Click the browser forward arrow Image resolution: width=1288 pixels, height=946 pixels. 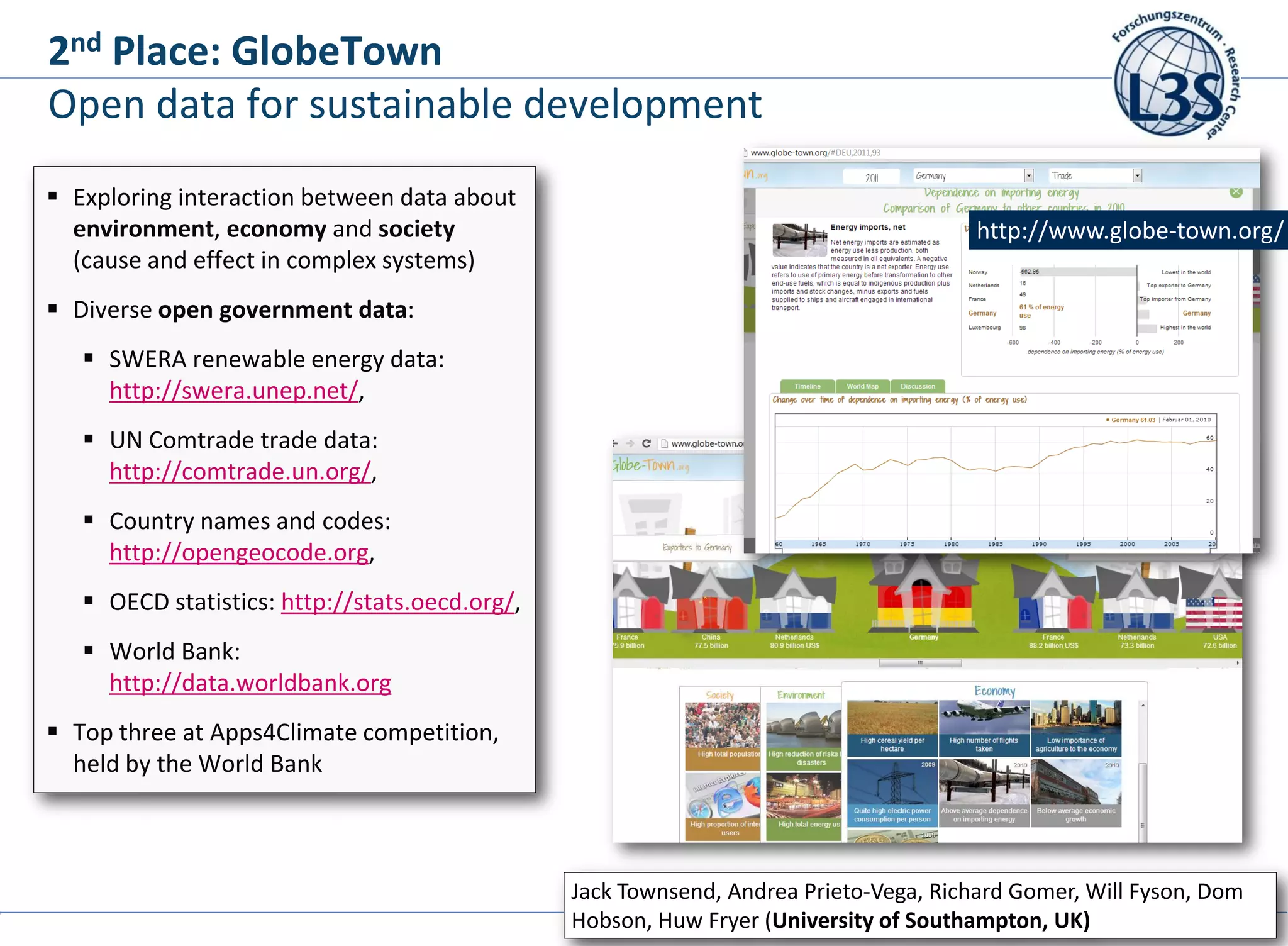click(630, 443)
